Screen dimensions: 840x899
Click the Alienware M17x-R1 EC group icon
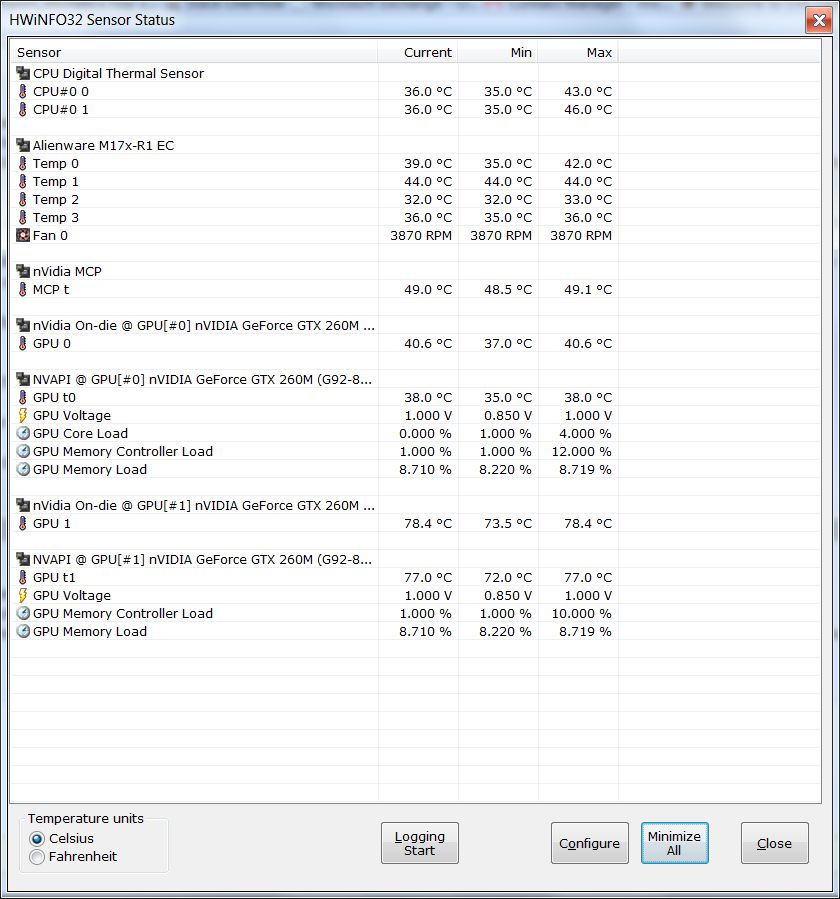pos(23,145)
